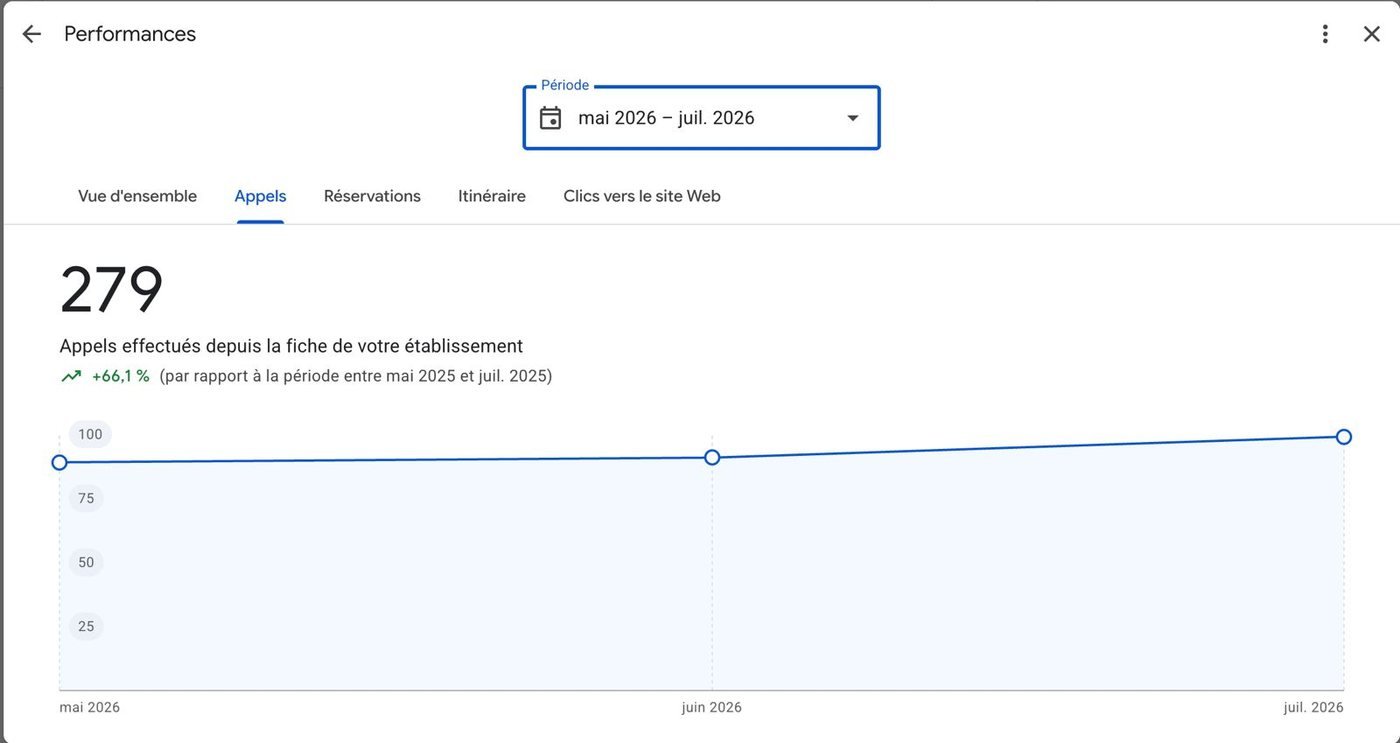Open the three-dot more options menu
Viewport: 1400px width, 743px height.
1325,34
